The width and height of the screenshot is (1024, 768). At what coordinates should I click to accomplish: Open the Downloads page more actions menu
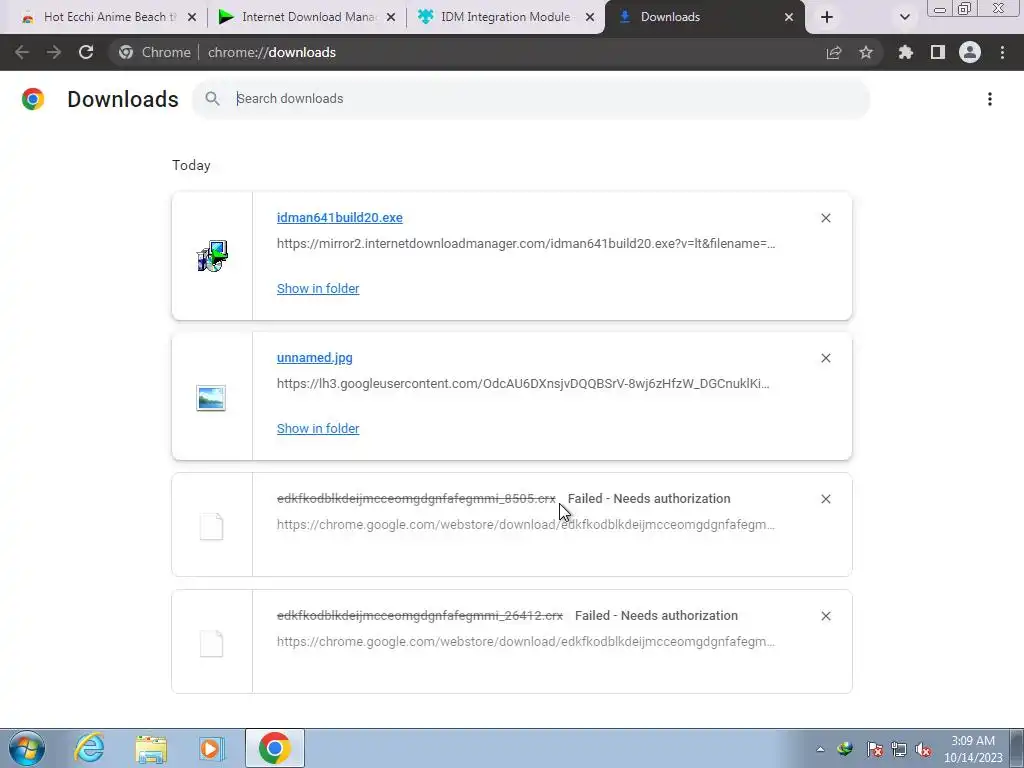[990, 99]
